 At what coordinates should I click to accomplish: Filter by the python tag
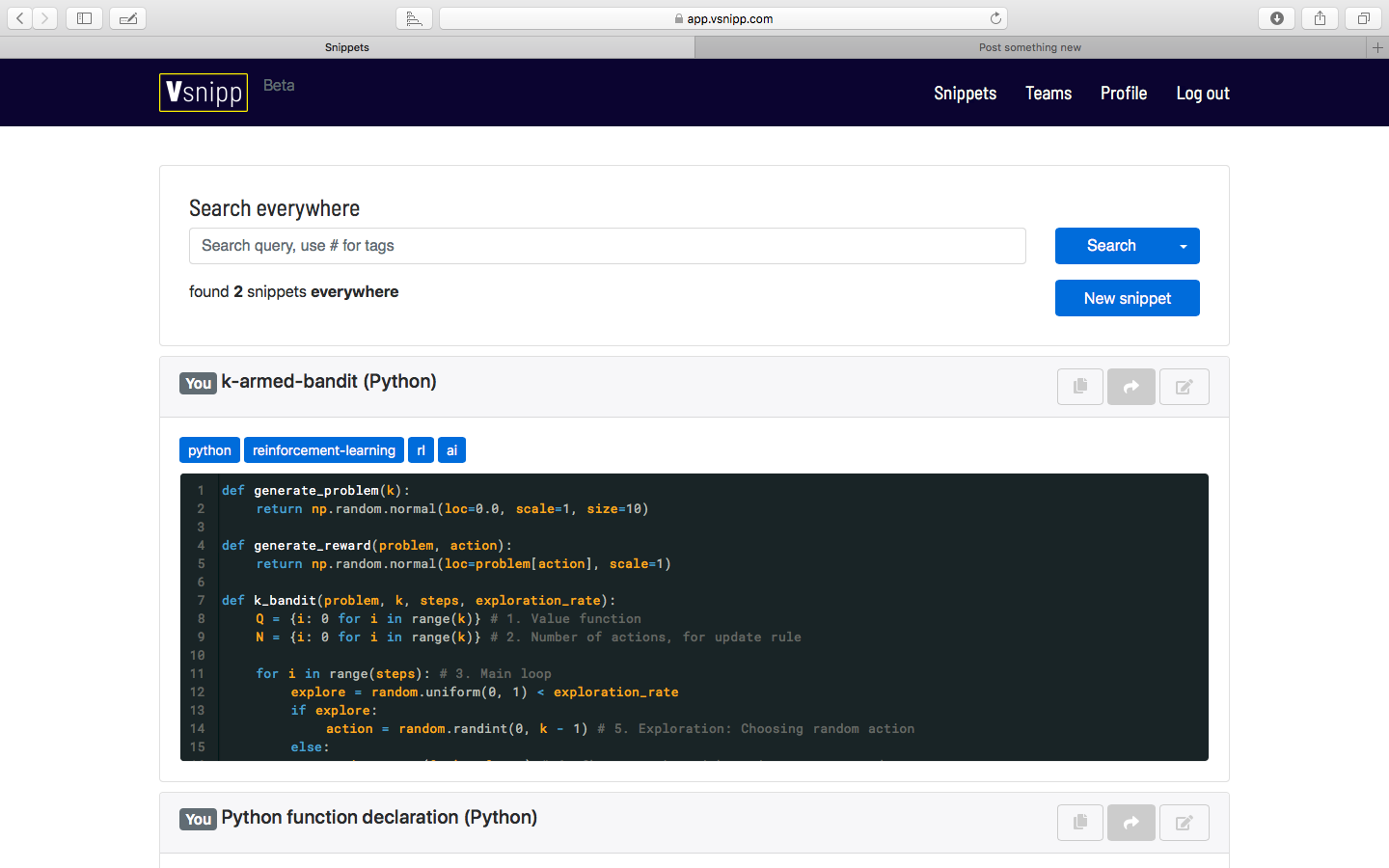[x=209, y=450]
